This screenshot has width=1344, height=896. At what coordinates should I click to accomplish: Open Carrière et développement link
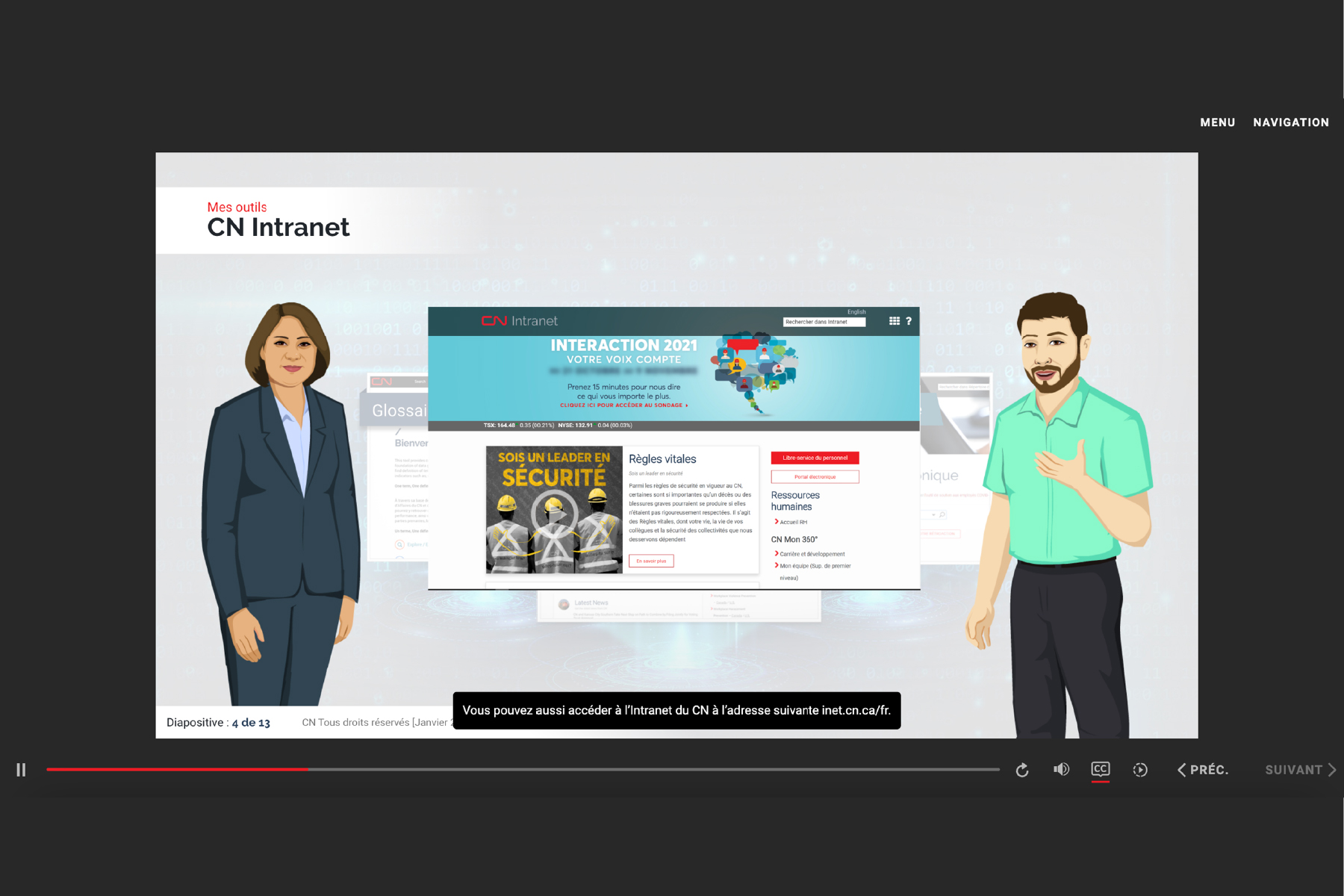[811, 554]
